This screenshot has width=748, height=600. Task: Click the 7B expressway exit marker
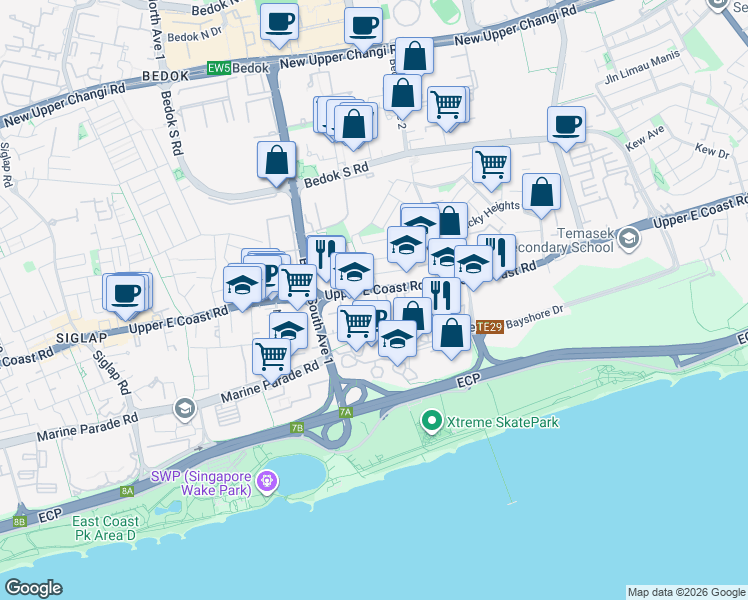pyautogui.click(x=297, y=428)
